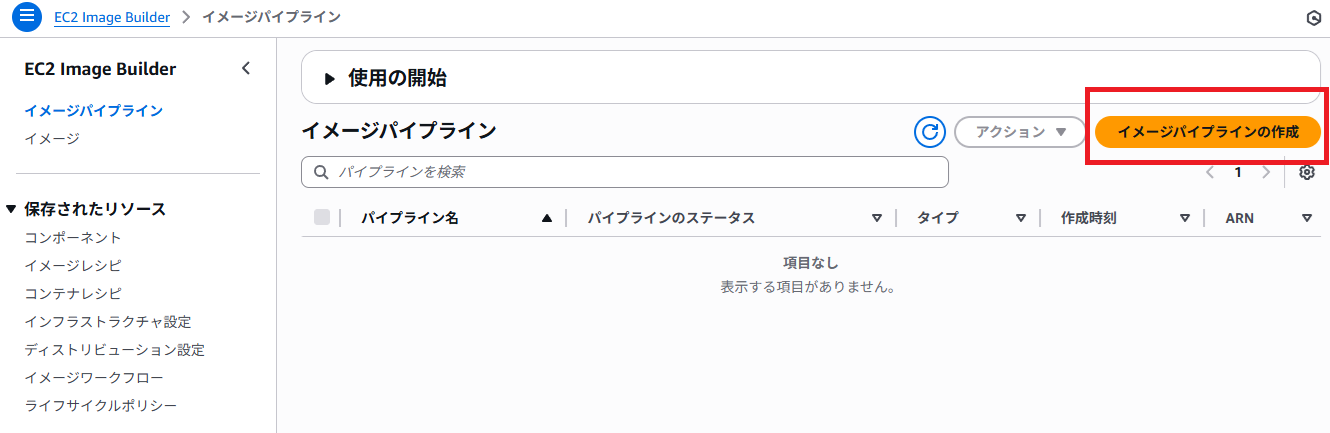The width and height of the screenshot is (1330, 433).
Task: Toggle the select-all pipelines checkbox
Action: pyautogui.click(x=322, y=217)
